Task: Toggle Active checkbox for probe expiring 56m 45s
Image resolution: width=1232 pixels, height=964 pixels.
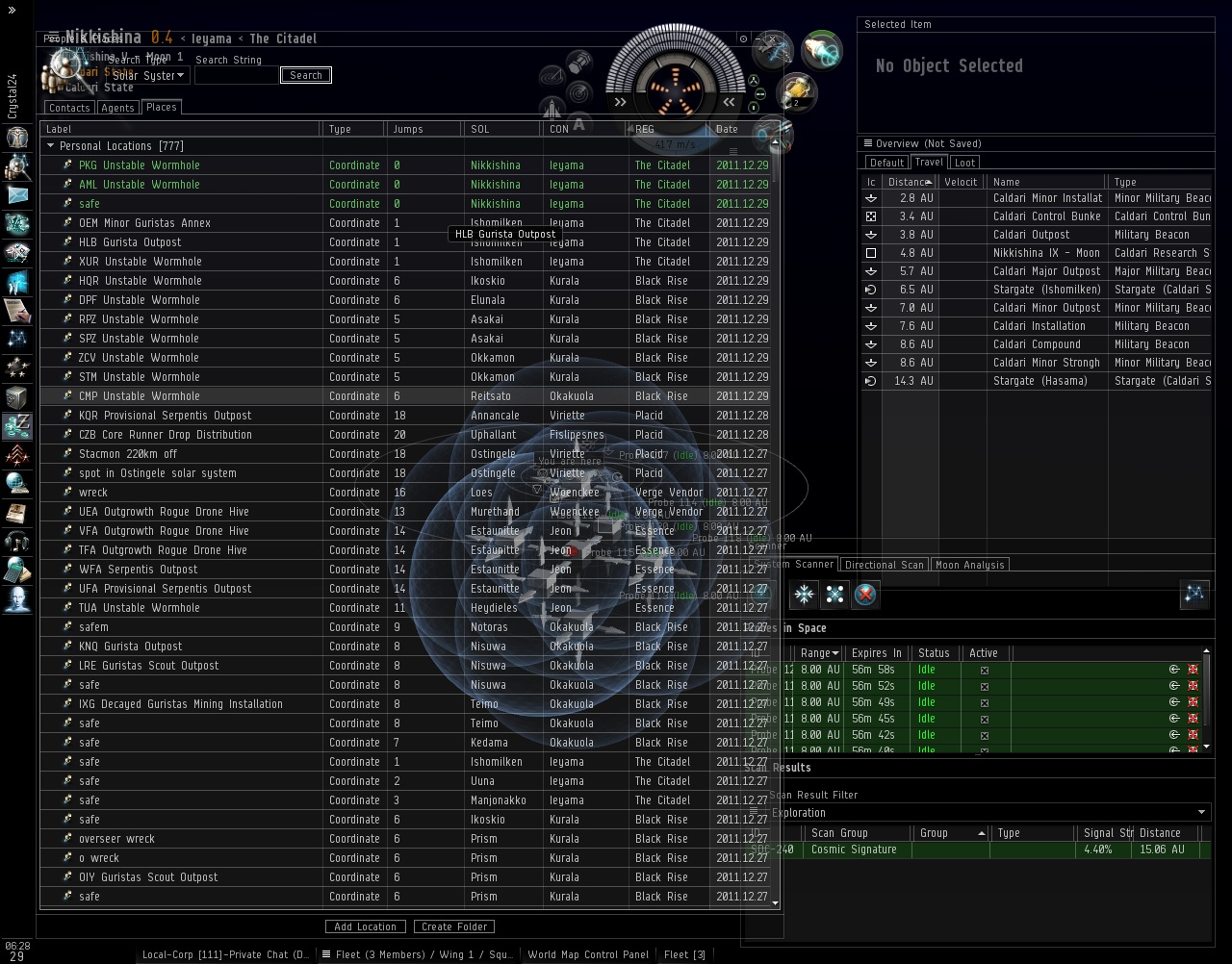Action: (984, 720)
